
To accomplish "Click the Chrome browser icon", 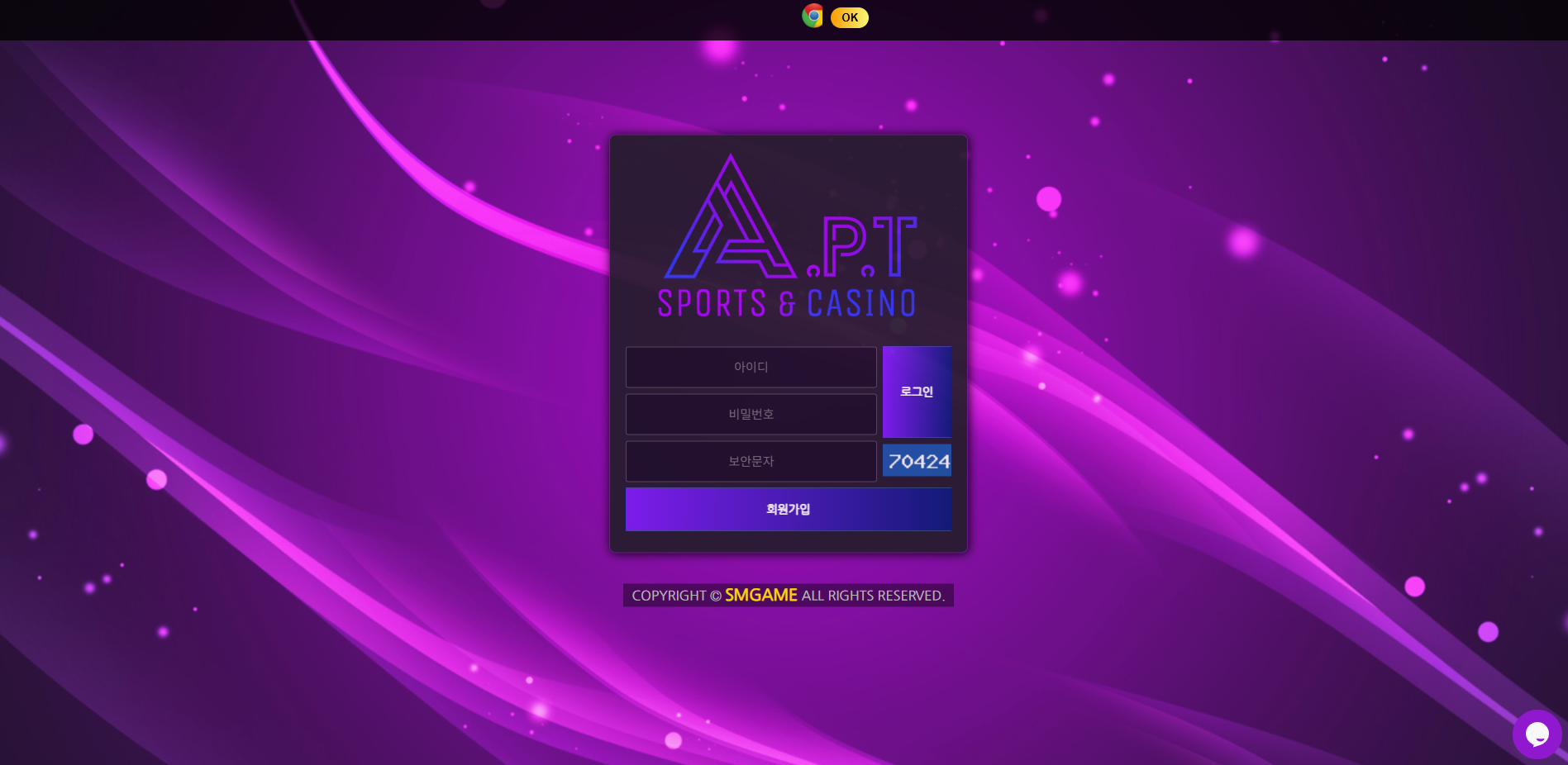I will 813,16.
